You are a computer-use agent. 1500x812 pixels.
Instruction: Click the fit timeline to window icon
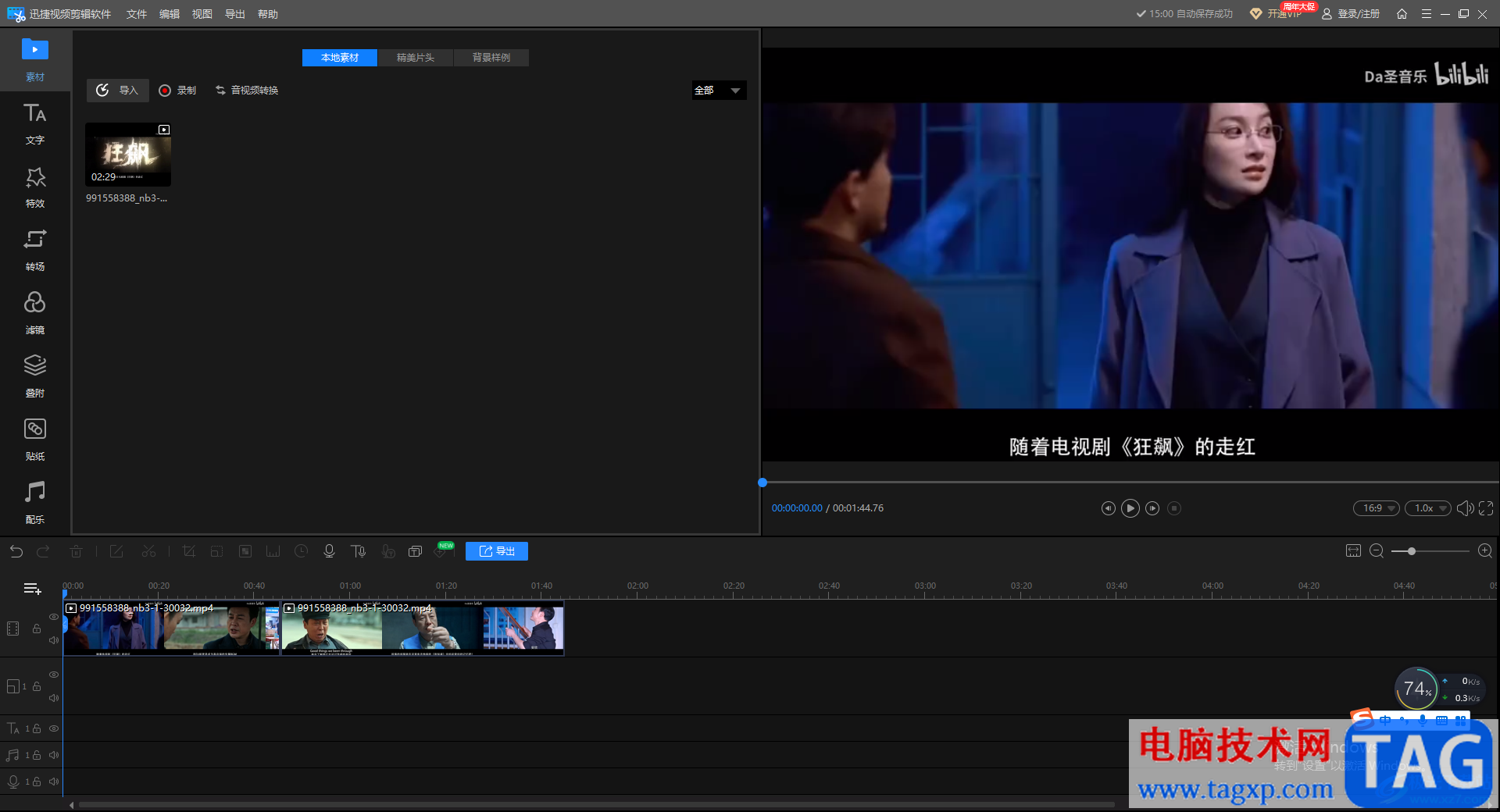click(1353, 551)
